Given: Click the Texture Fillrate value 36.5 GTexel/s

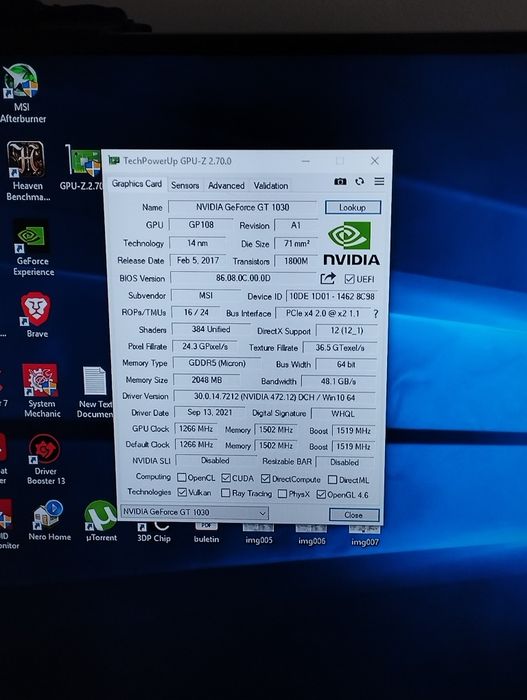Looking at the screenshot, I should click(x=340, y=347).
